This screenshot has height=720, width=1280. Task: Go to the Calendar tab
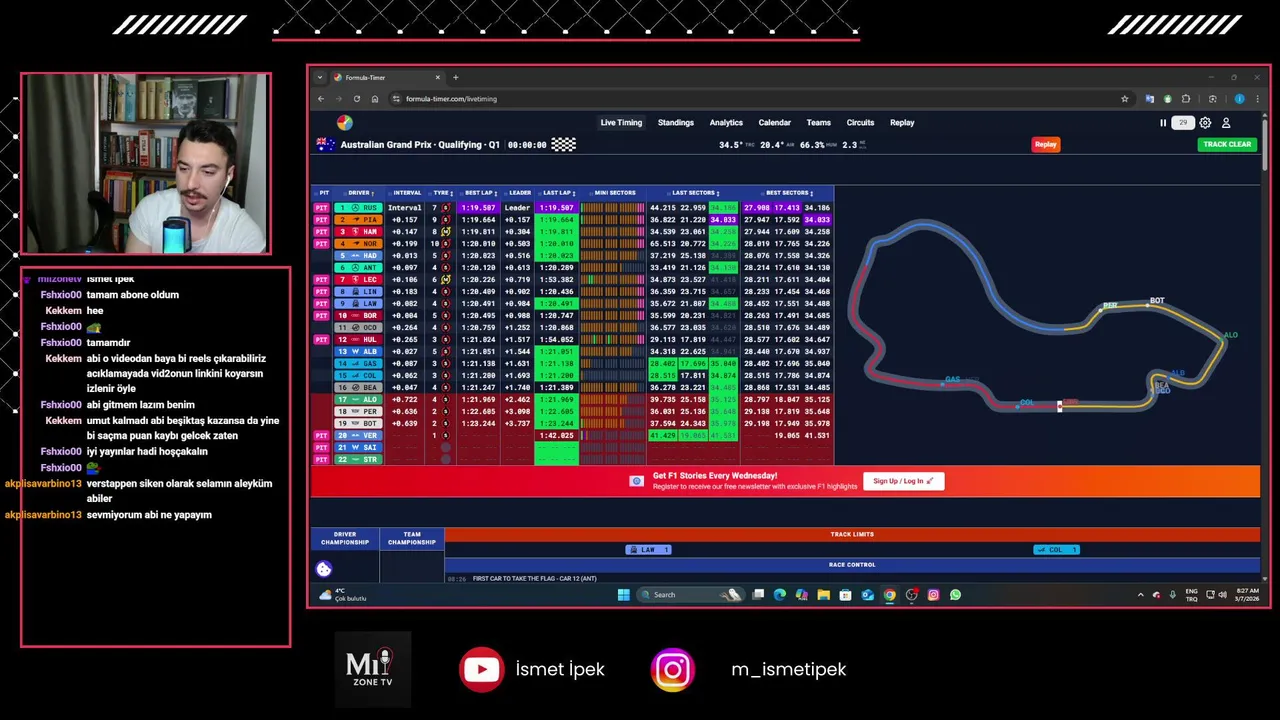point(775,123)
